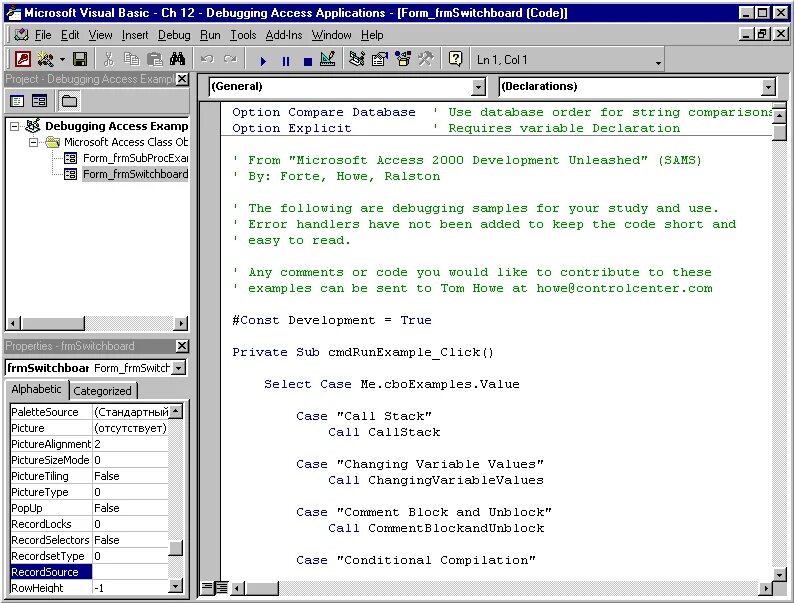Viewport: 794px width, 603px height.
Task: Toggle Design Mode ruler icon
Action: coord(328,59)
